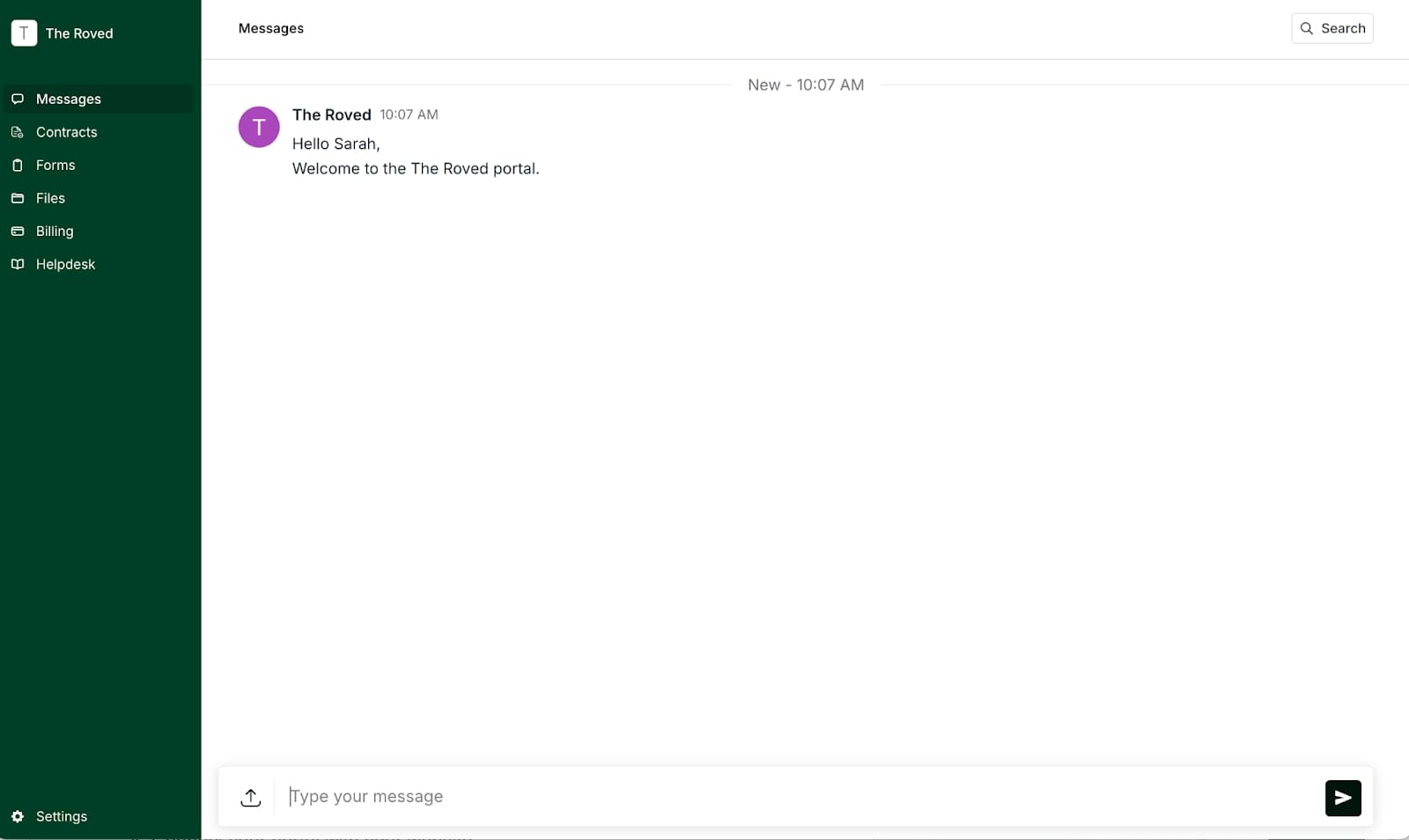Viewport: 1409px width, 840px height.
Task: Click the Contracts document icon
Action: click(x=18, y=132)
